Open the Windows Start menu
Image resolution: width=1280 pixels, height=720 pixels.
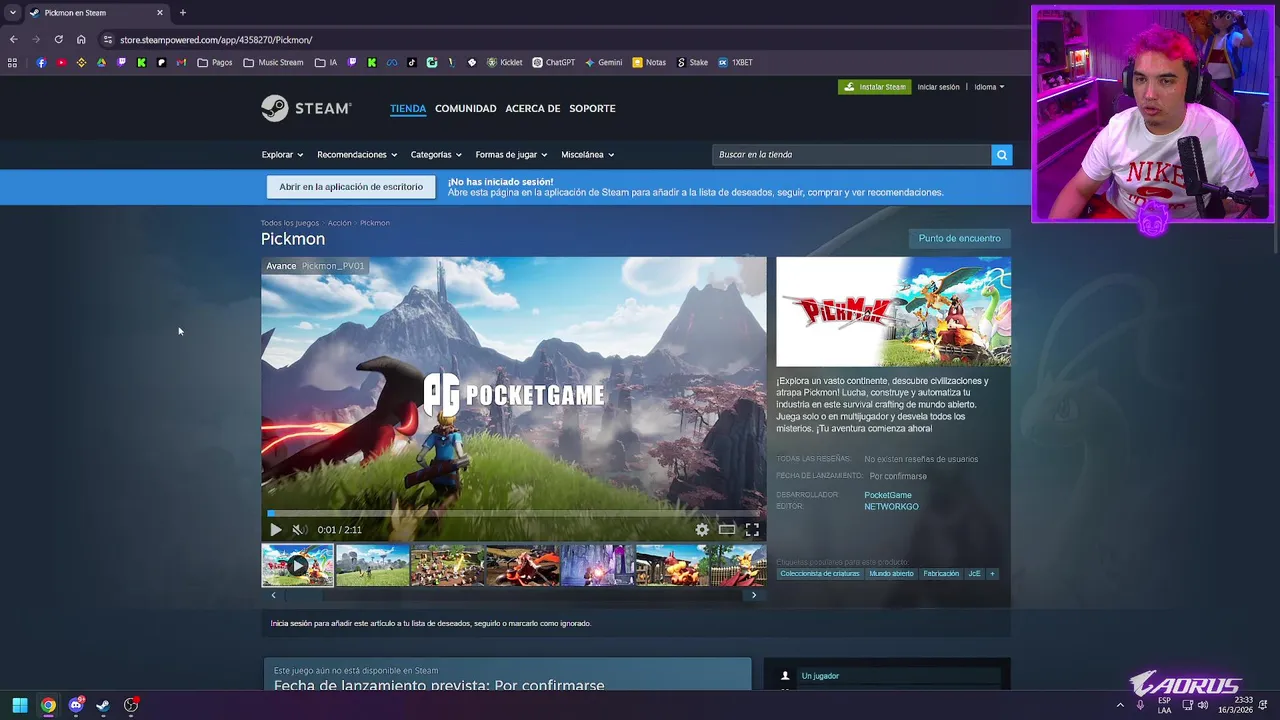pos(20,705)
